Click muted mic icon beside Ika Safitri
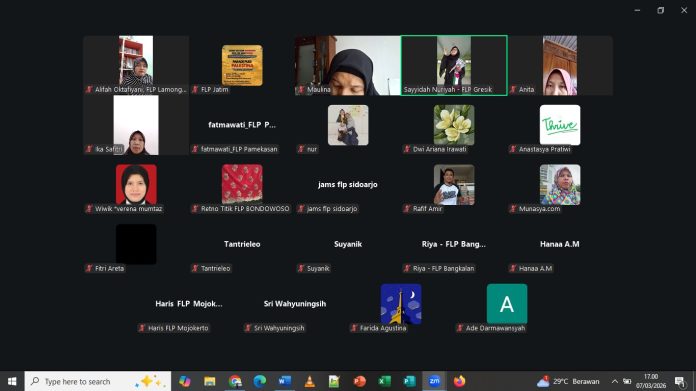 [89, 149]
